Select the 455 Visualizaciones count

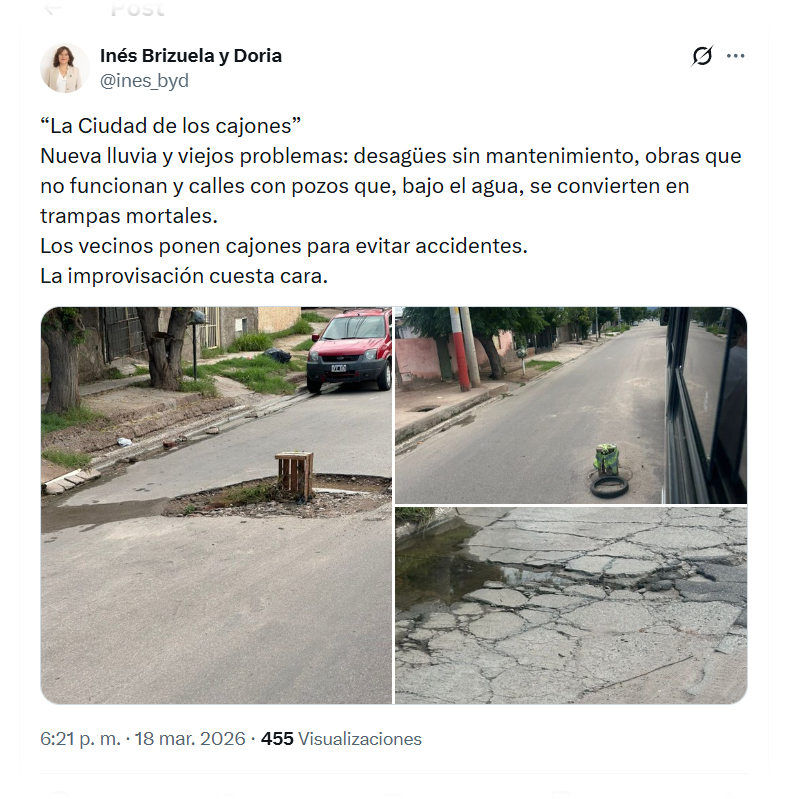(341, 739)
